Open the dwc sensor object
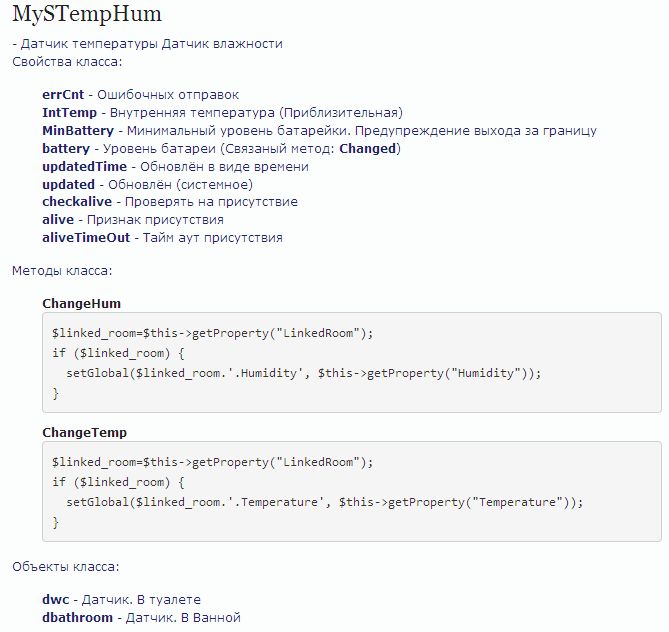The image size is (669, 632). click(55, 600)
